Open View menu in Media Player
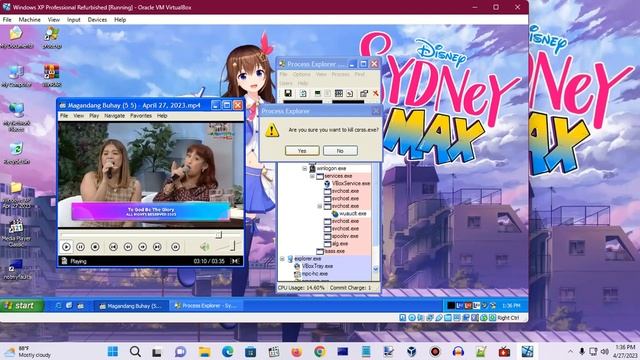This screenshot has width=640, height=360. [x=78, y=116]
